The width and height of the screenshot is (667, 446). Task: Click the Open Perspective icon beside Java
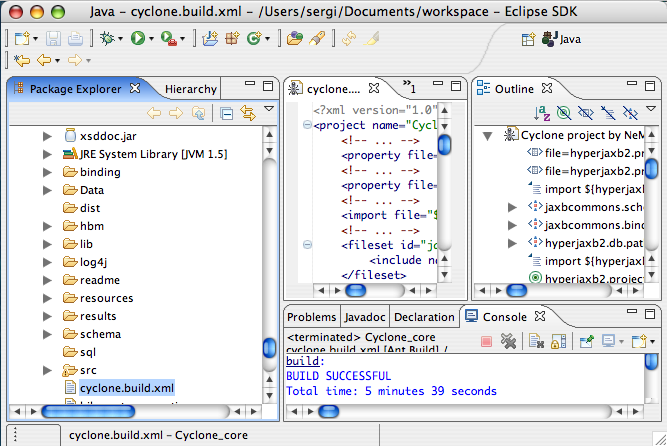click(x=528, y=39)
